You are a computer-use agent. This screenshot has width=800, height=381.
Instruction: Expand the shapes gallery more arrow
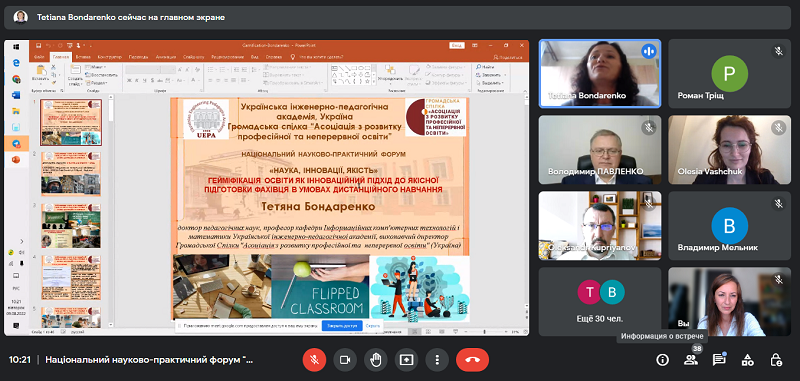374,82
